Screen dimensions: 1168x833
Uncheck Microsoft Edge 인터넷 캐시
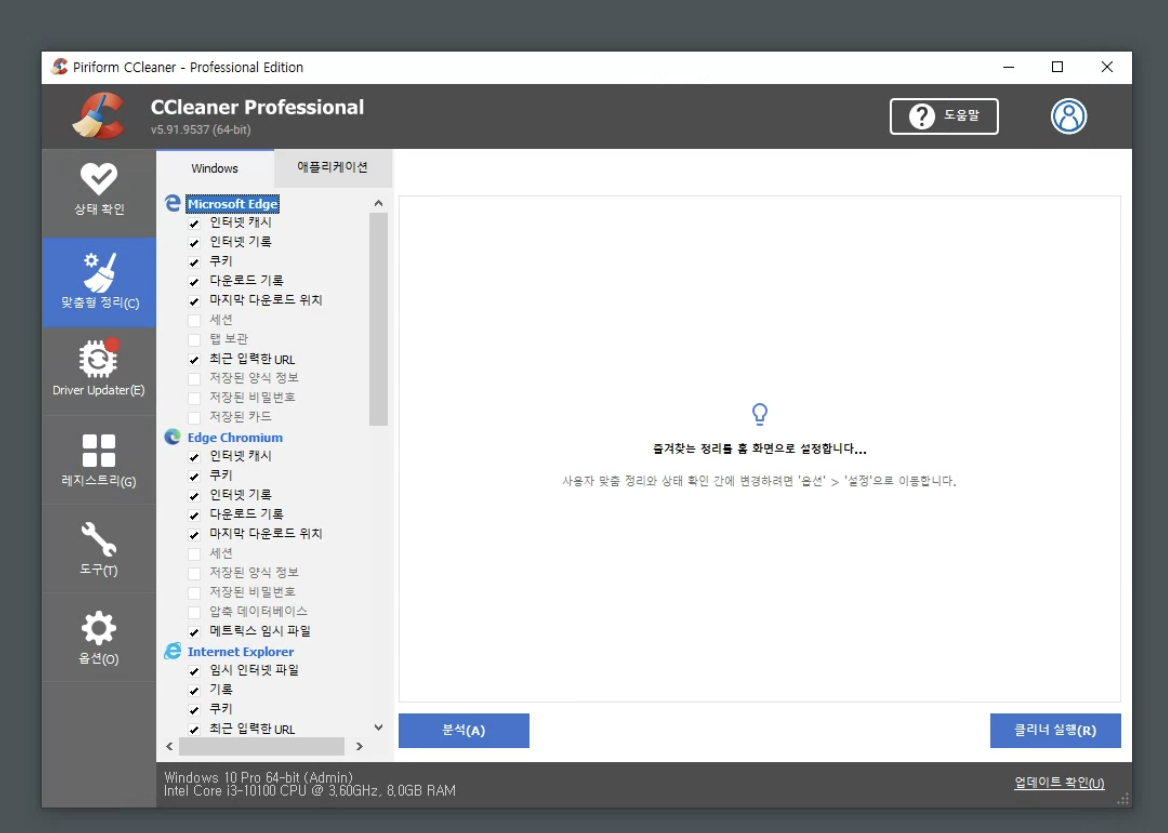pos(194,224)
